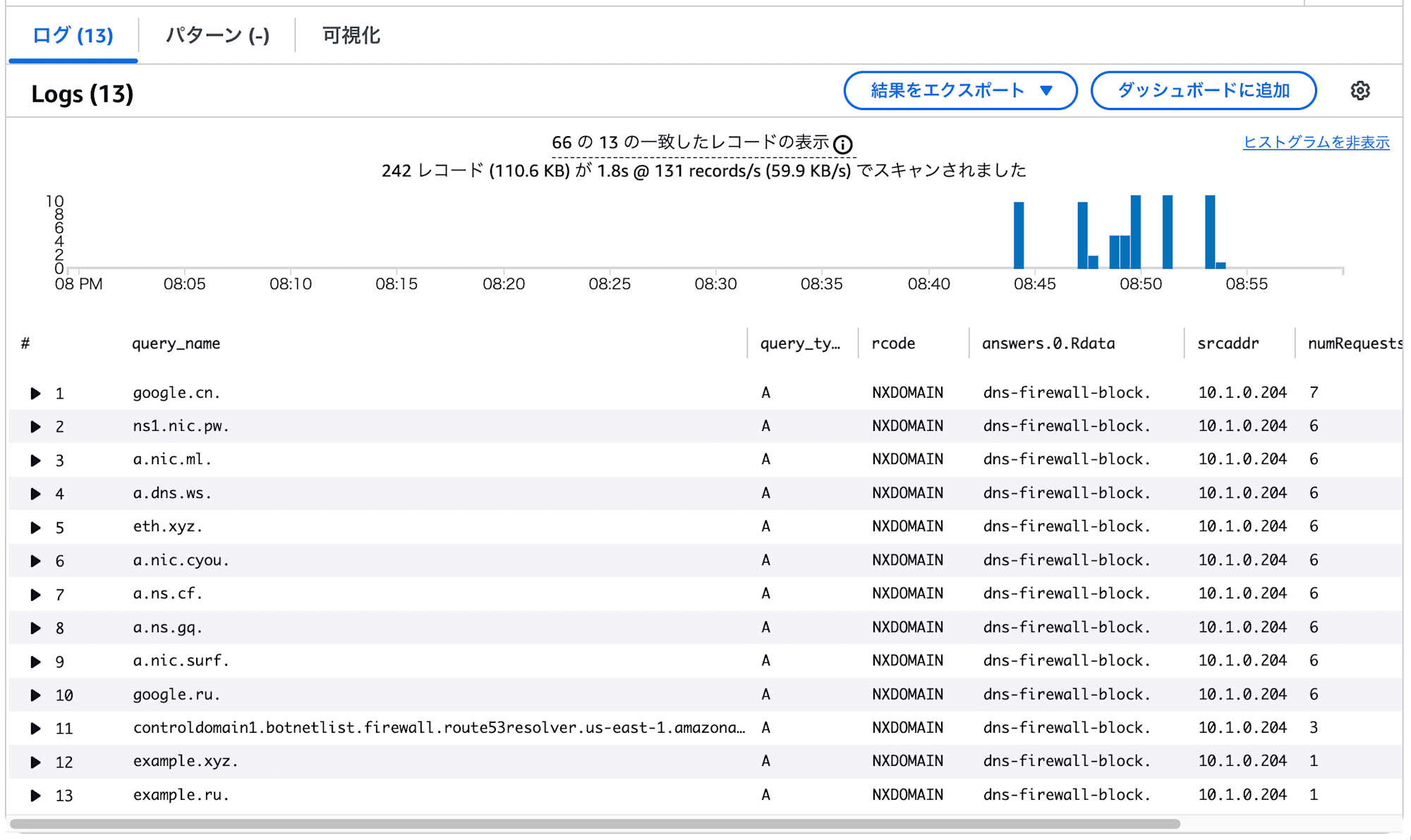This screenshot has width=1411, height=840.
Task: Expand log row 3 a.nic.ml.
Action: (35, 461)
